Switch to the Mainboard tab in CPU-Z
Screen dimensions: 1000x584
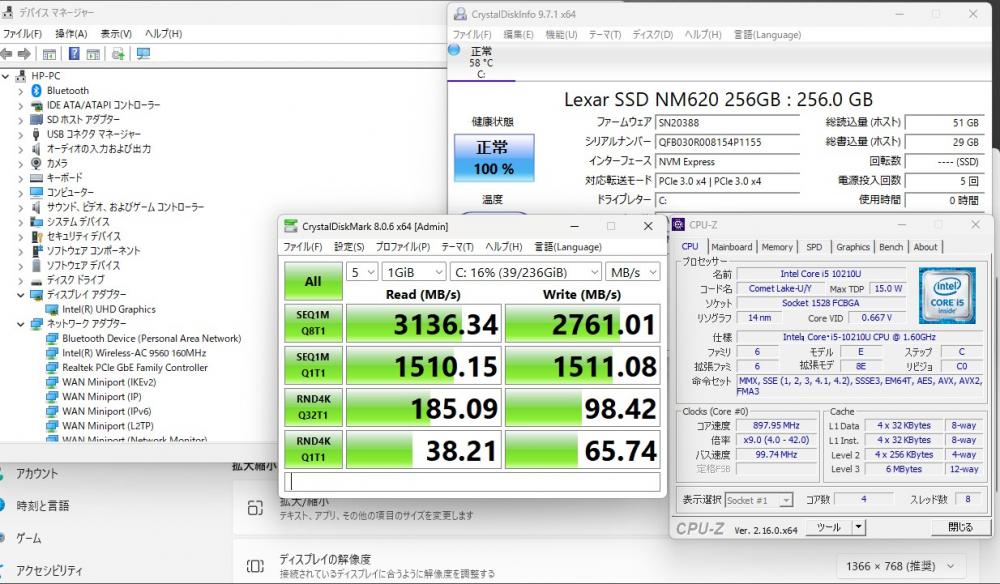coord(732,247)
